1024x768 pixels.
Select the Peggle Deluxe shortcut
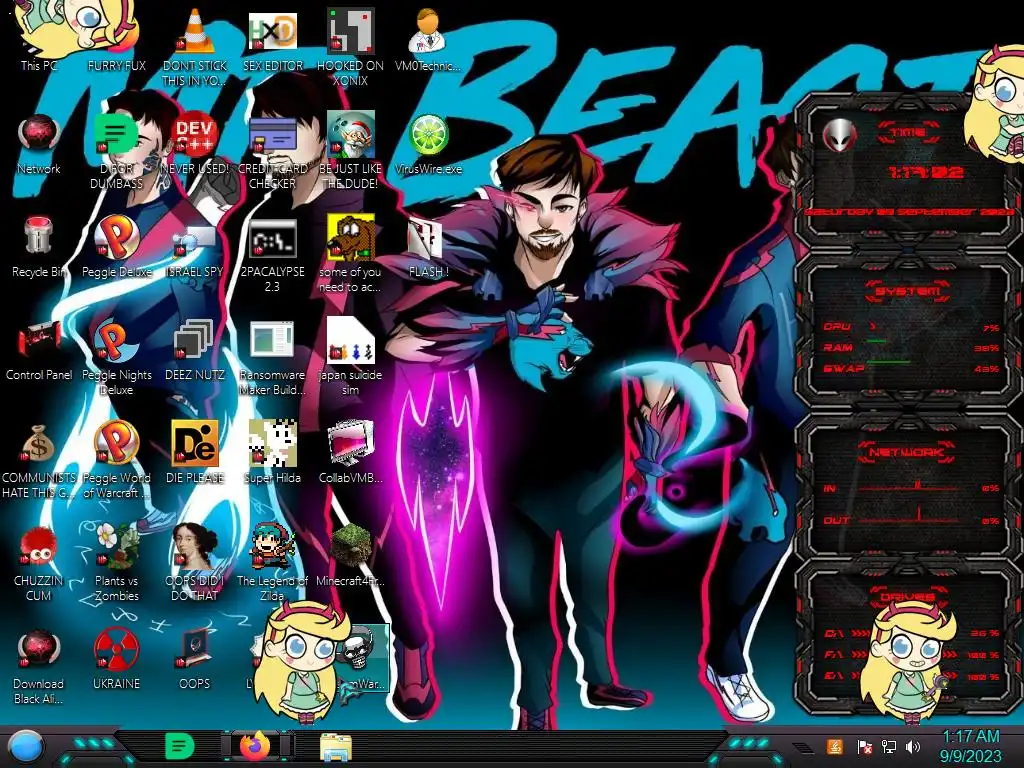tap(116, 247)
